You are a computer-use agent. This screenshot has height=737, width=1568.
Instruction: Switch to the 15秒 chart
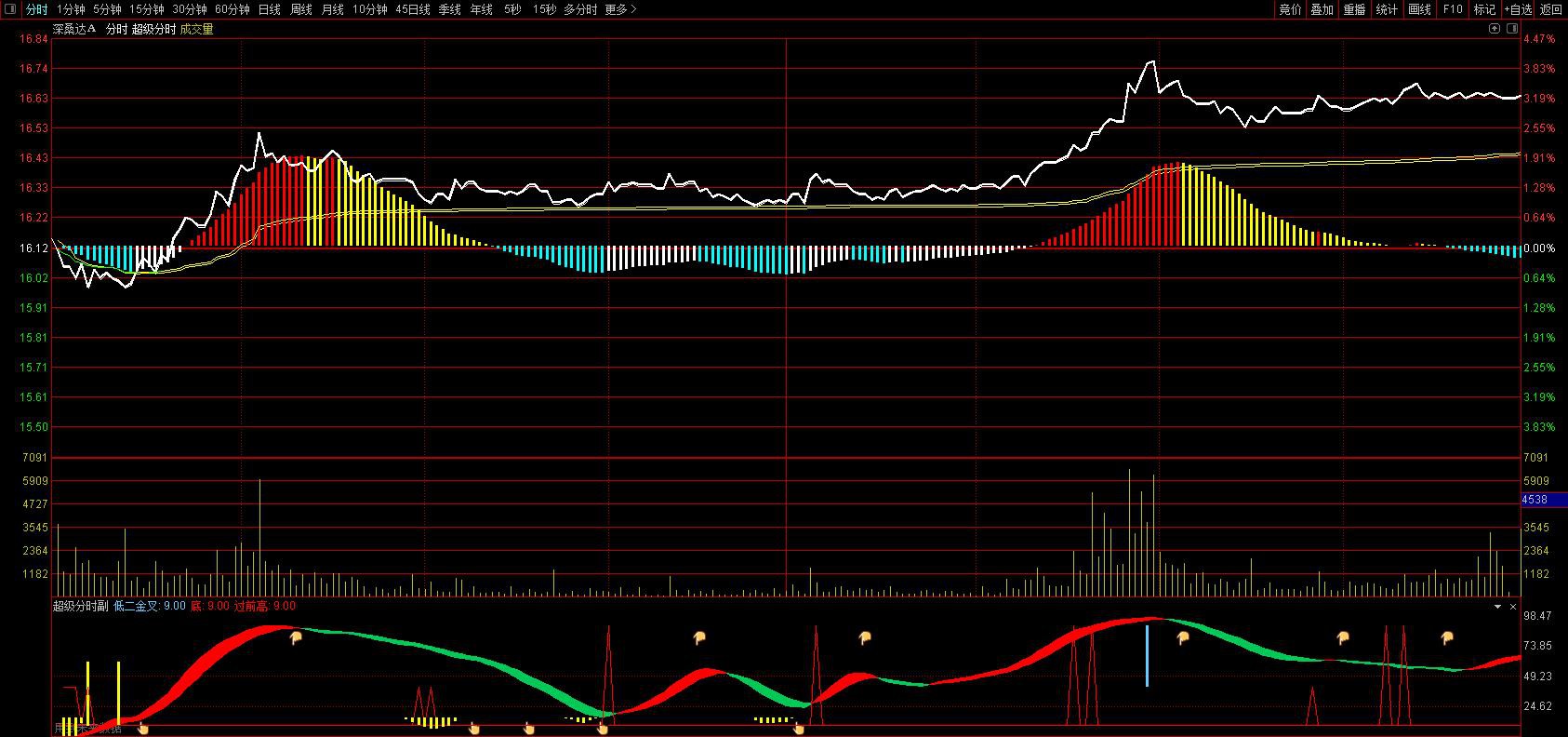544,9
